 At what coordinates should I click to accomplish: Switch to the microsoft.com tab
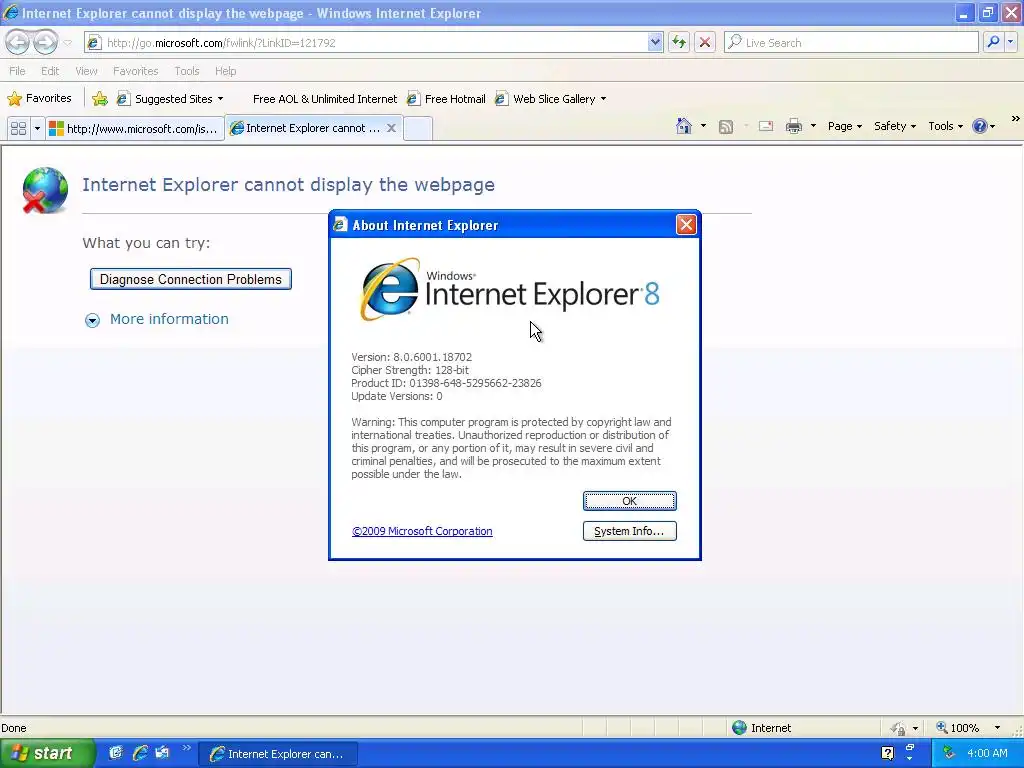coord(135,128)
